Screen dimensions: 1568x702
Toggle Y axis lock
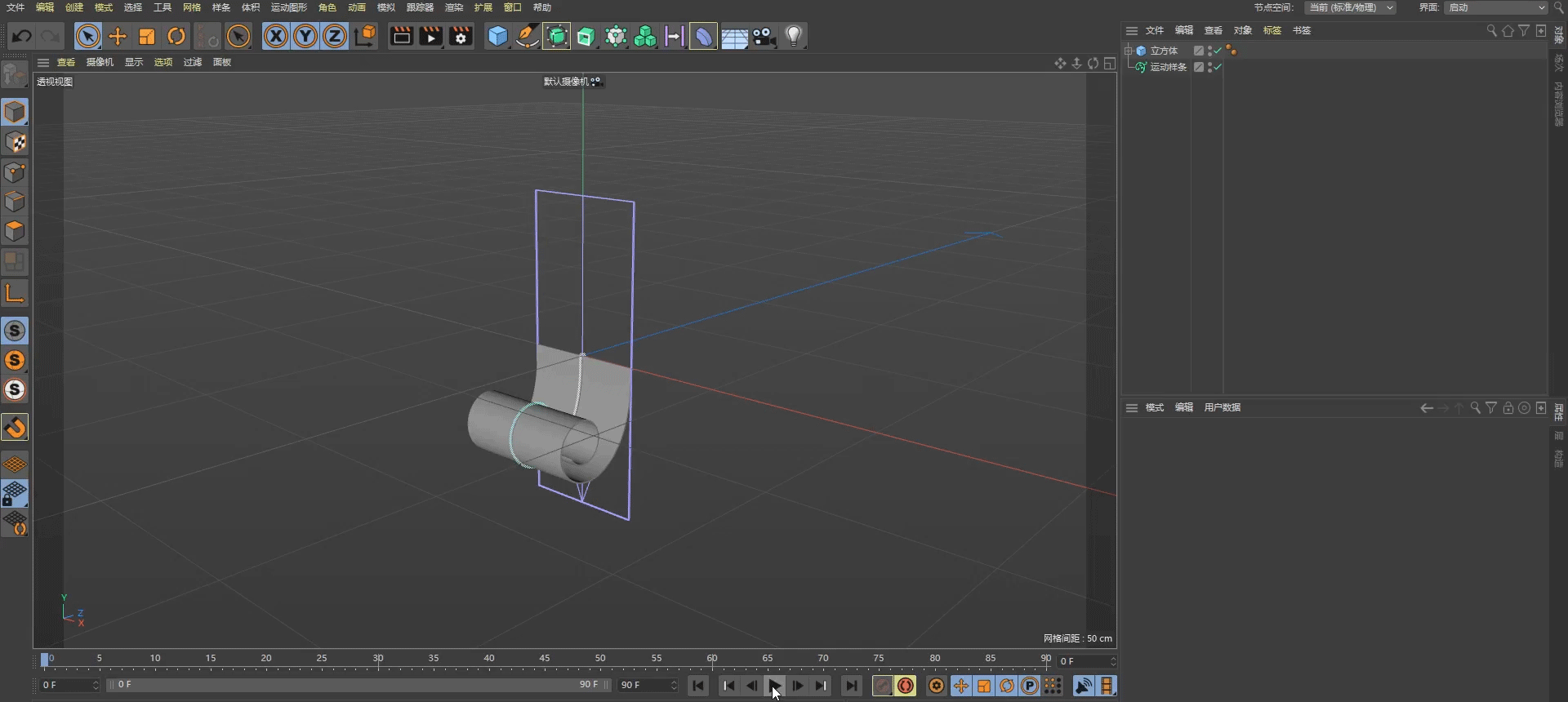[x=305, y=36]
